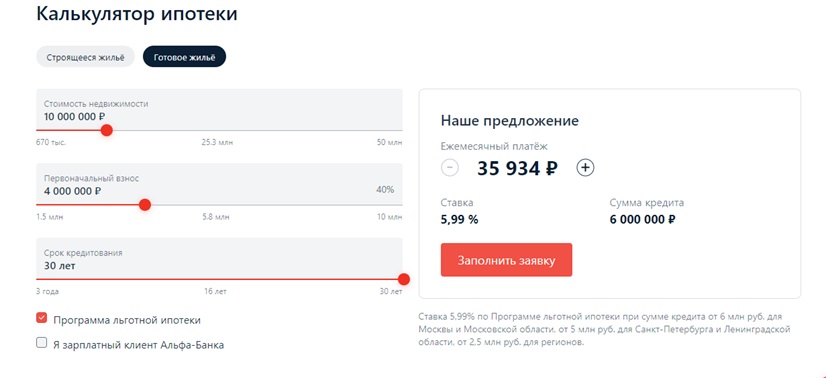Click the 35 934 ₽ monthly payment value
The width and height of the screenshot is (826, 378).
pos(517,168)
